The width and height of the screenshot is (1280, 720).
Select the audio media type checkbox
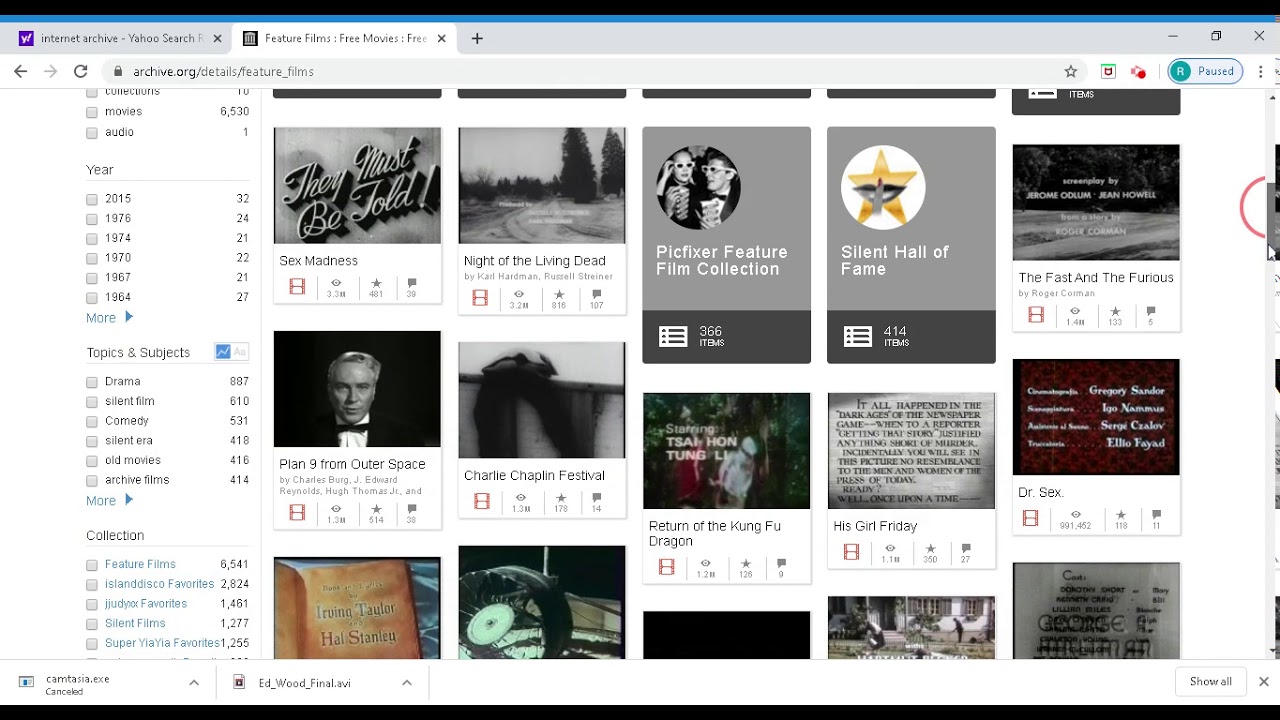click(x=92, y=132)
